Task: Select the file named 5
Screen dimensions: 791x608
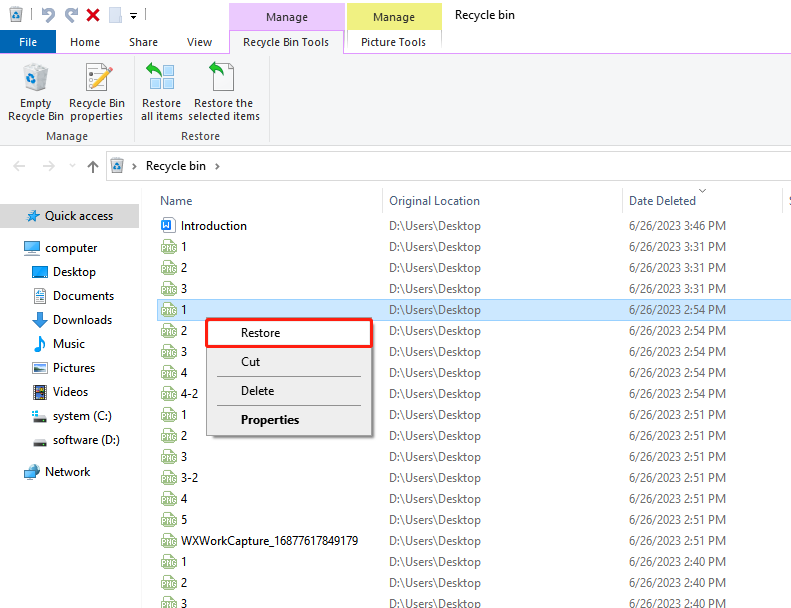Action: tap(184, 520)
